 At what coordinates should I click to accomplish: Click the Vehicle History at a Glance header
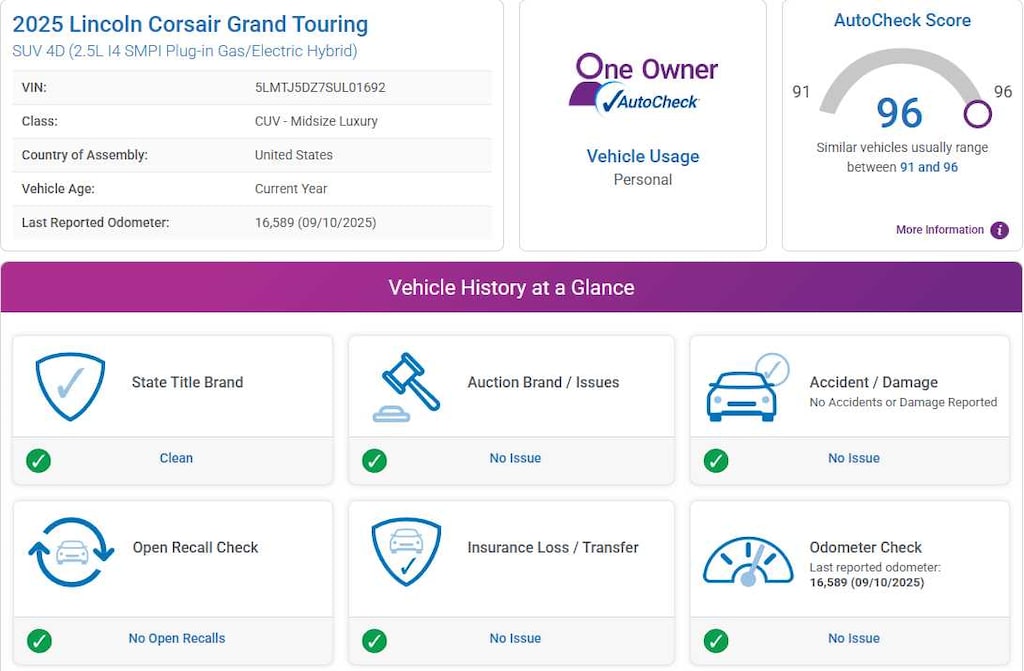click(x=511, y=288)
